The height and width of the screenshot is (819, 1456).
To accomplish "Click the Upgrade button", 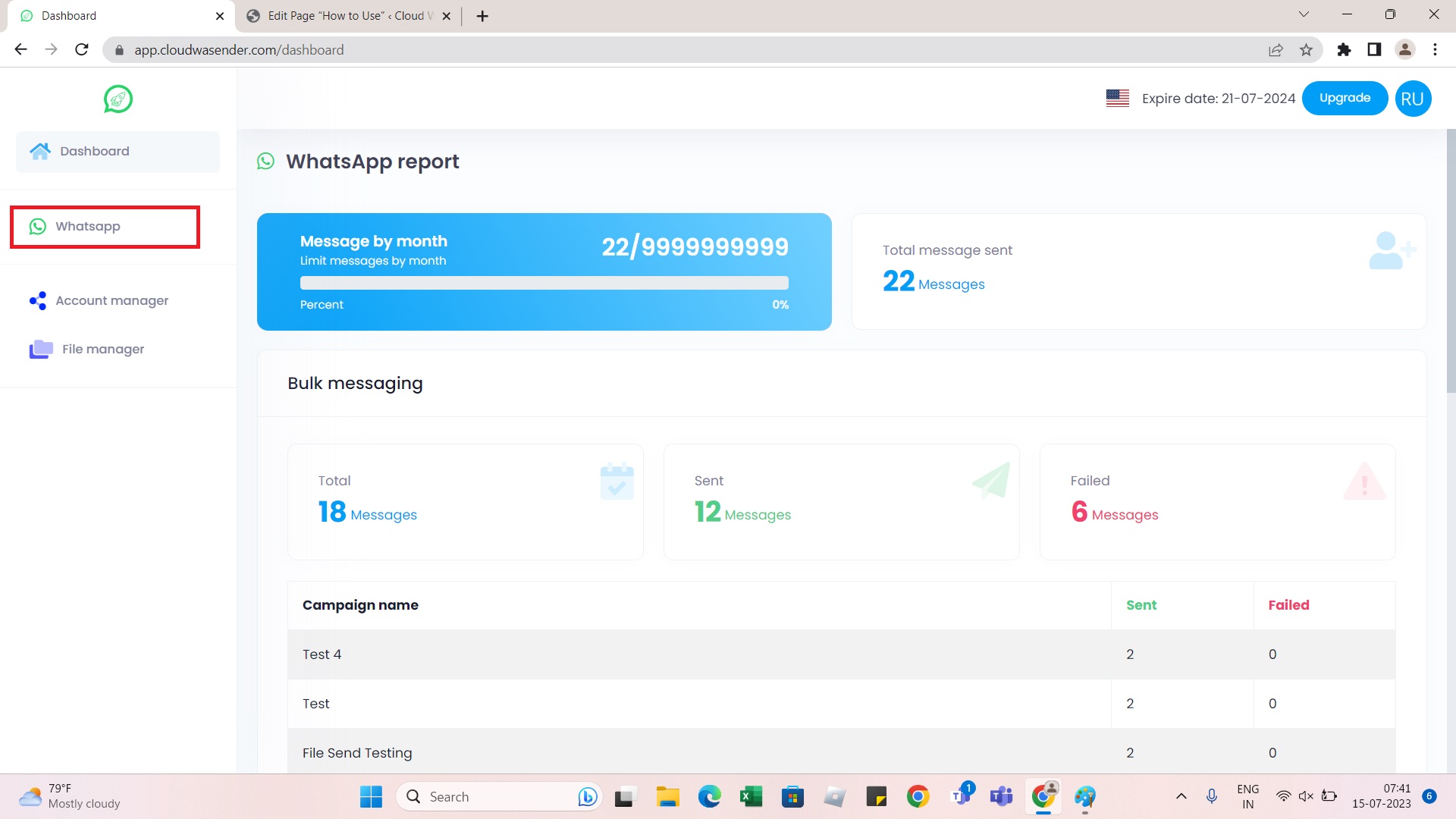I will point(1345,98).
